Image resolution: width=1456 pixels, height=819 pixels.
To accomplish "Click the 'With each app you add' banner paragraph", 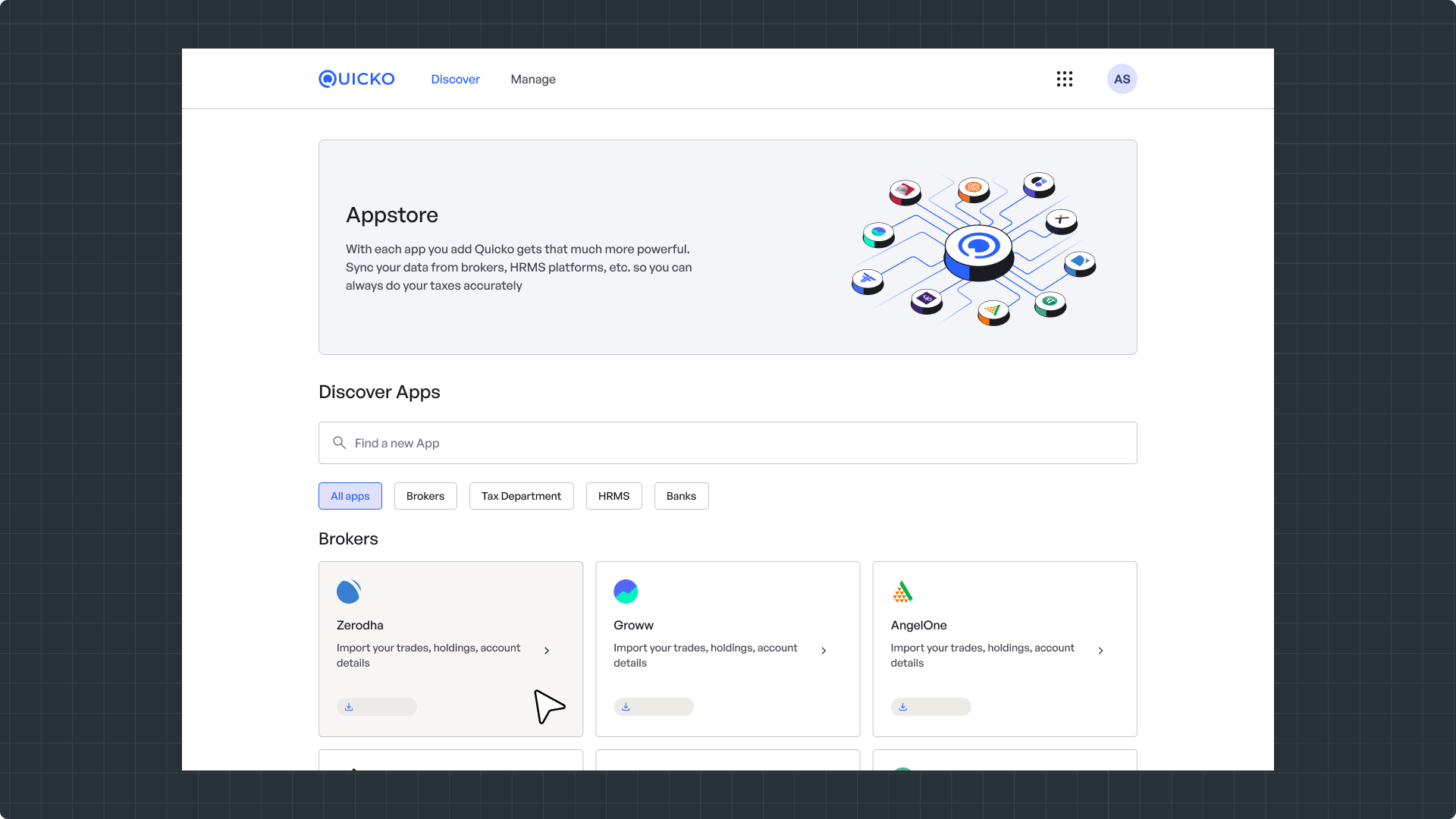I will (519, 268).
